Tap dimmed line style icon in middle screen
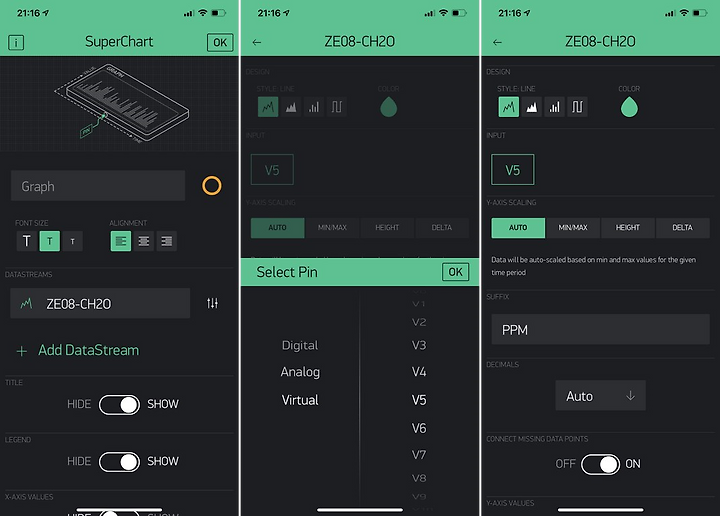 pyautogui.click(x=268, y=107)
